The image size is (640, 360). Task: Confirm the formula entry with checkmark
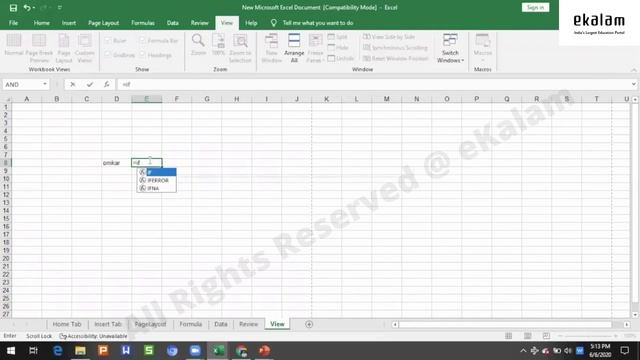pyautogui.click(x=90, y=84)
